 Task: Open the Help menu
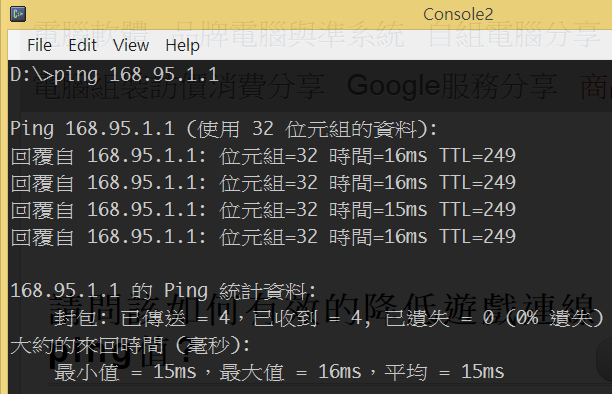click(x=182, y=45)
